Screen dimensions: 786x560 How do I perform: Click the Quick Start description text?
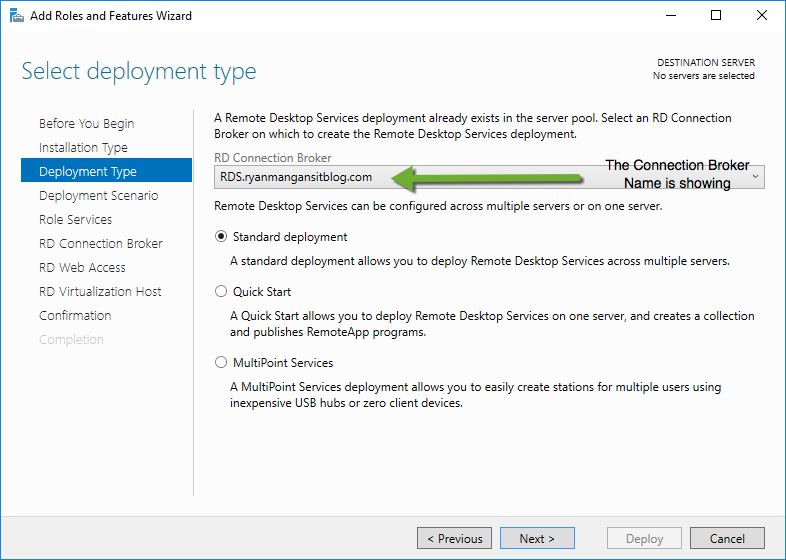(492, 324)
